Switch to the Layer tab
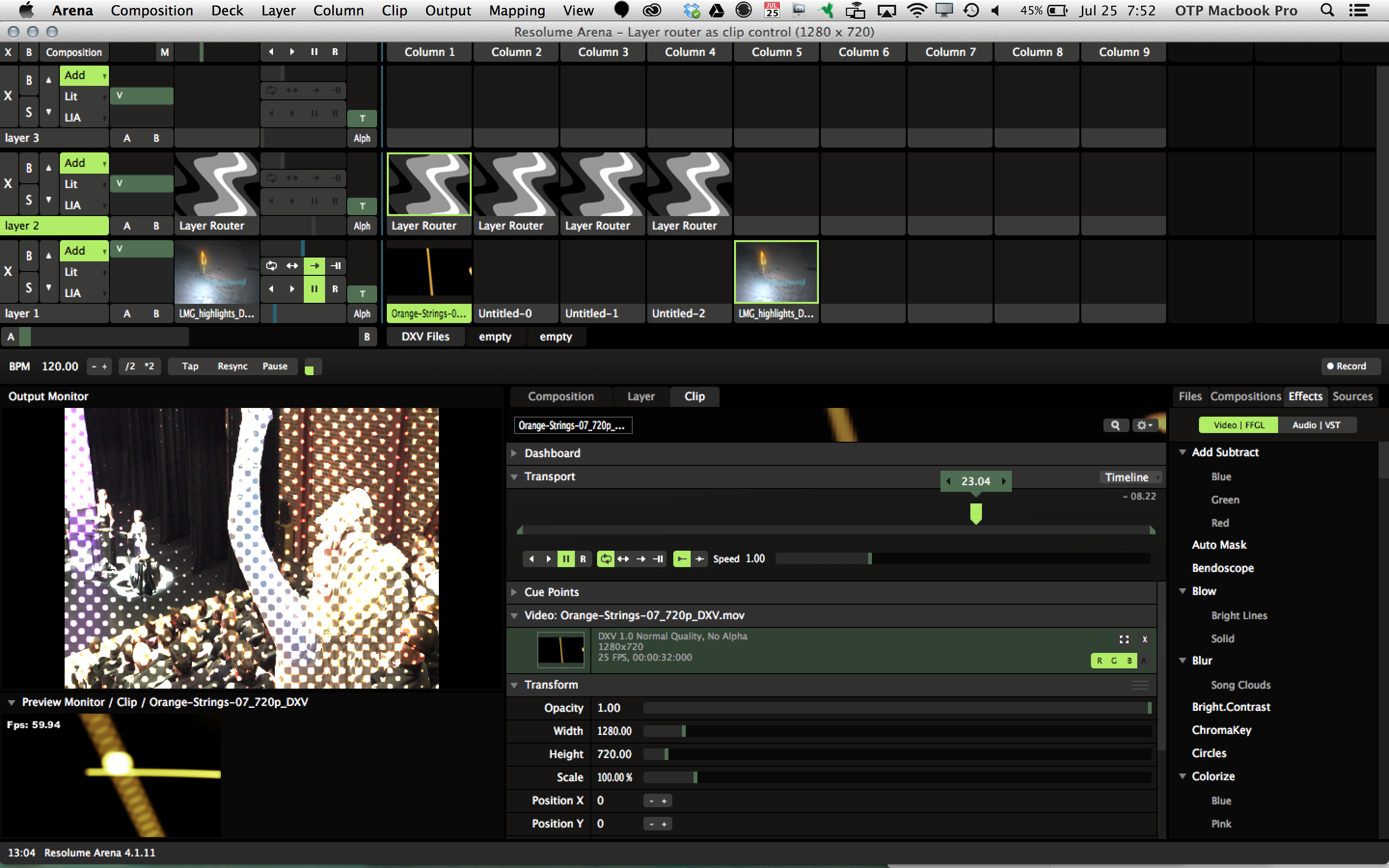Viewport: 1389px width, 868px height. point(640,396)
